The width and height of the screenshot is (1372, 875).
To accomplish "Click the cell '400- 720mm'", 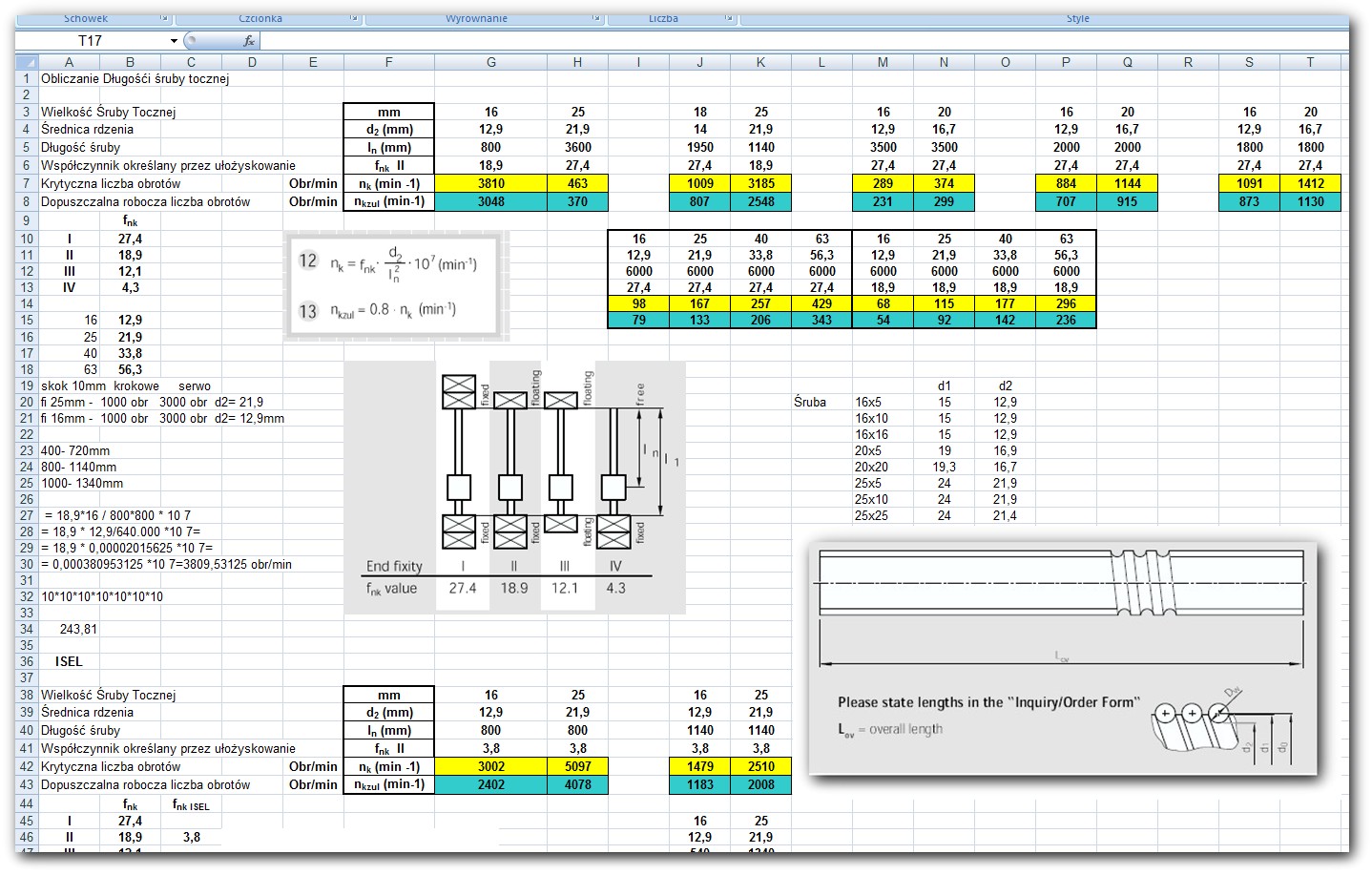I will click(x=75, y=450).
